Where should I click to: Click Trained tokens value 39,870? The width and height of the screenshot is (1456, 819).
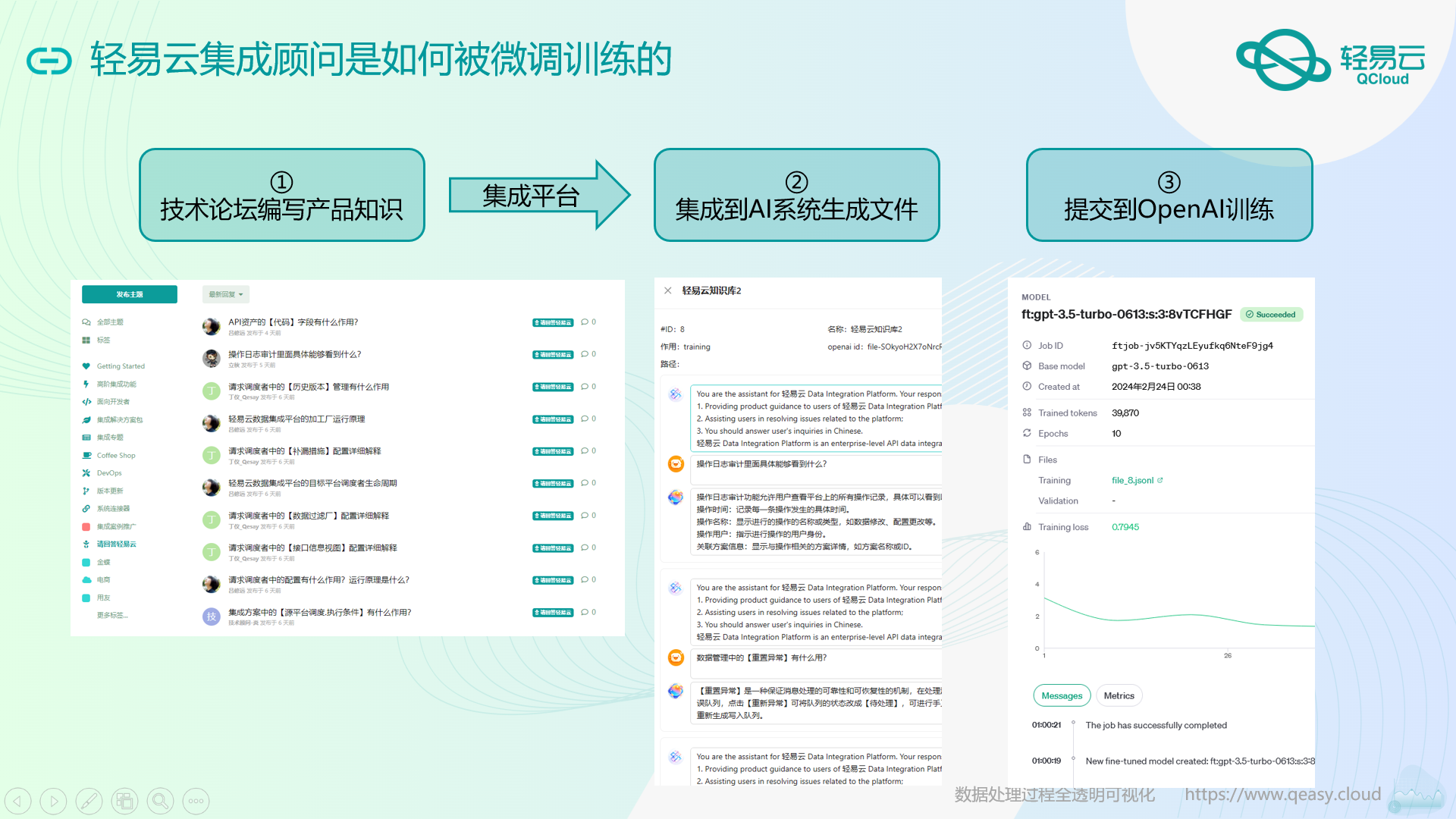click(1125, 413)
